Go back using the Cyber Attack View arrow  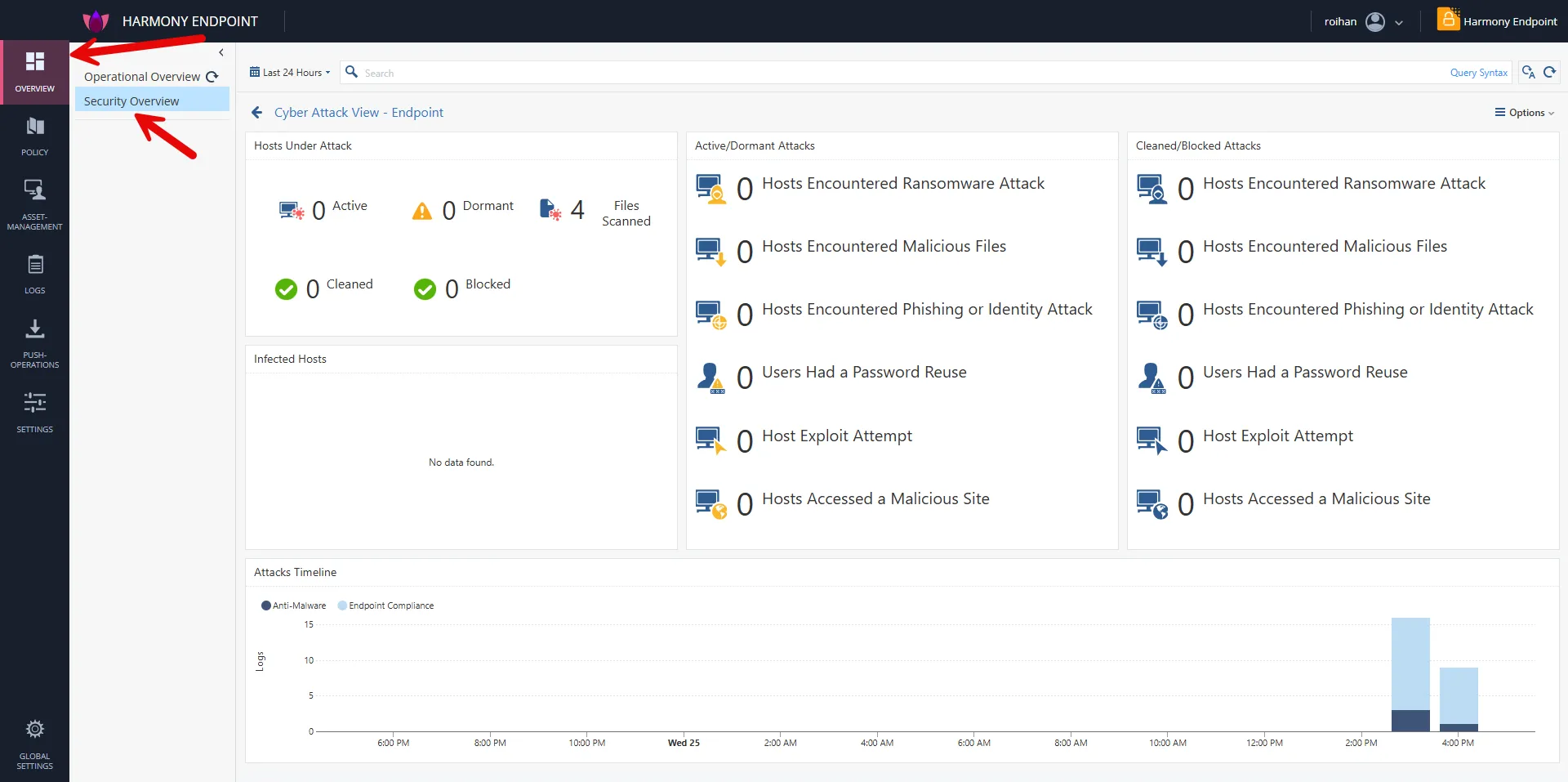[257, 112]
